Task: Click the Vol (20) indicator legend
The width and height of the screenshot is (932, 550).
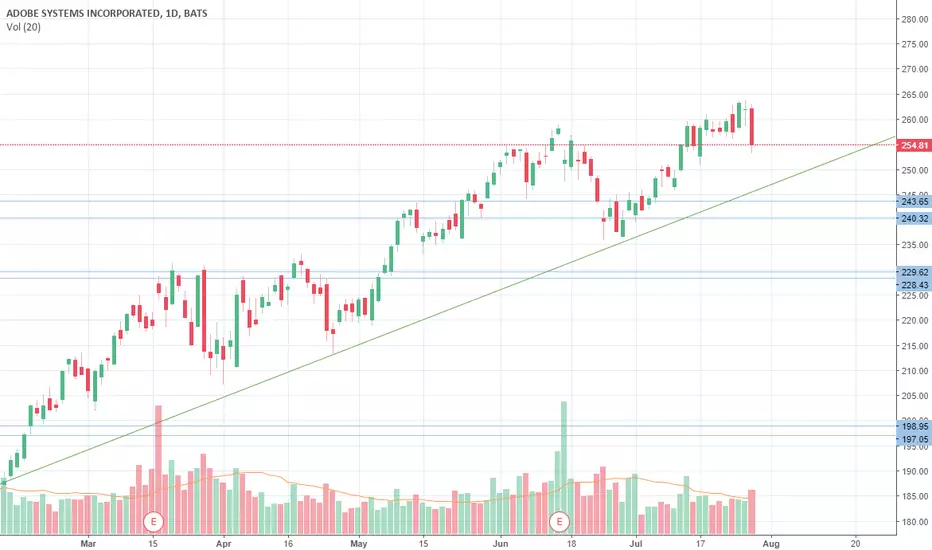Action: click(24, 27)
